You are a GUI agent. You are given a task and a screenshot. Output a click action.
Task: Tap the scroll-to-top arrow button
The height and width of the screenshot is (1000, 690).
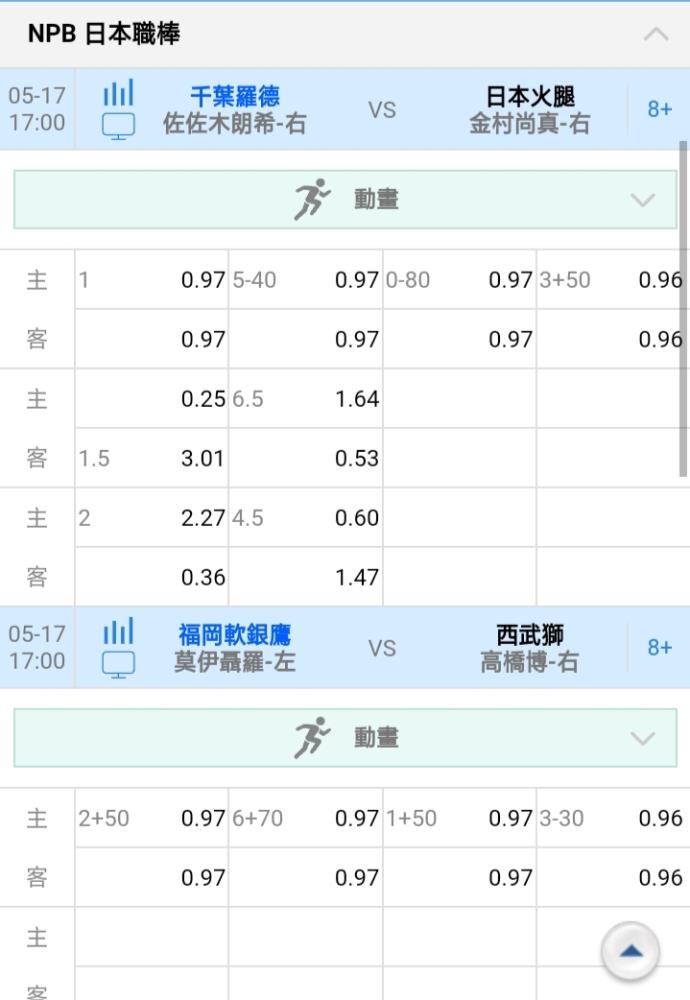tap(630, 951)
